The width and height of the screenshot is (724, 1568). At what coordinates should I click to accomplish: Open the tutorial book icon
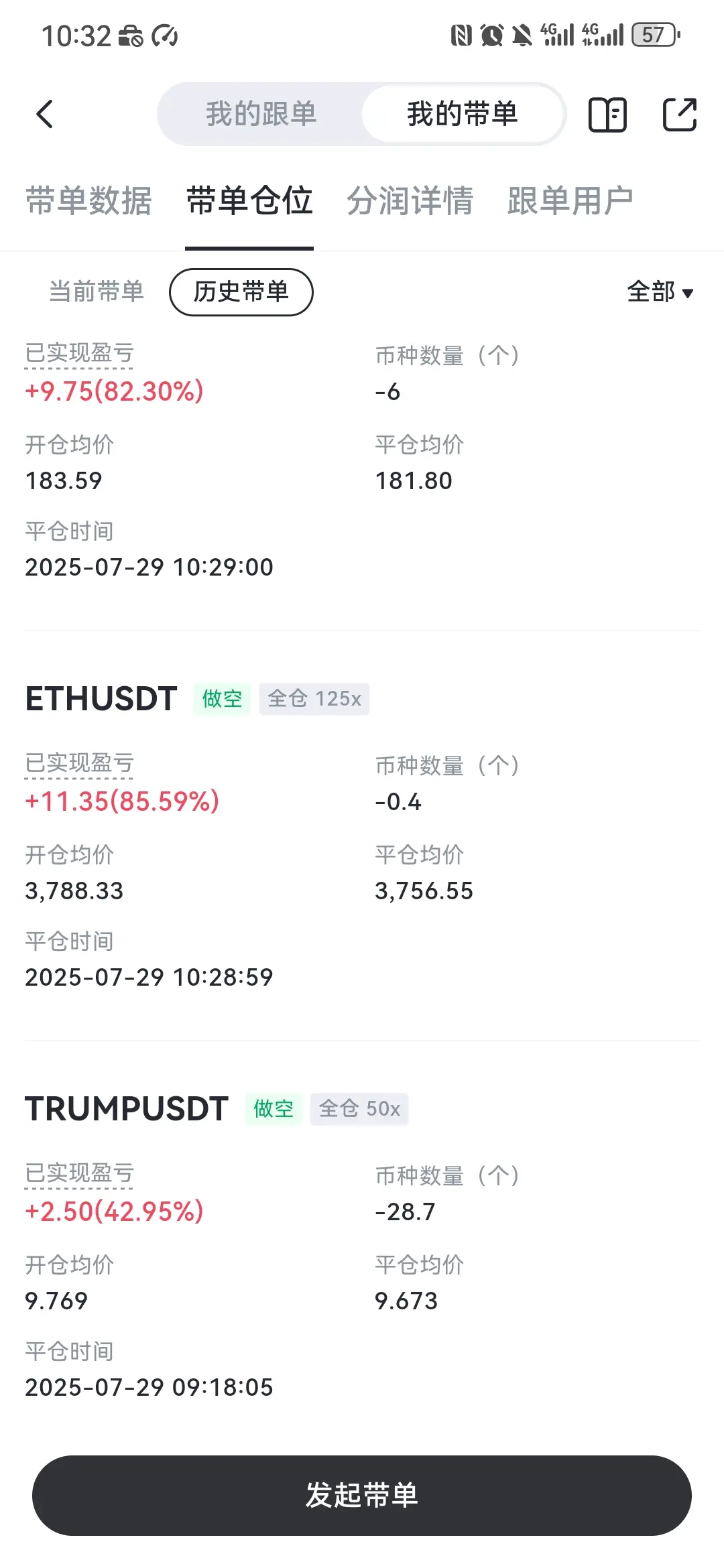pos(607,114)
